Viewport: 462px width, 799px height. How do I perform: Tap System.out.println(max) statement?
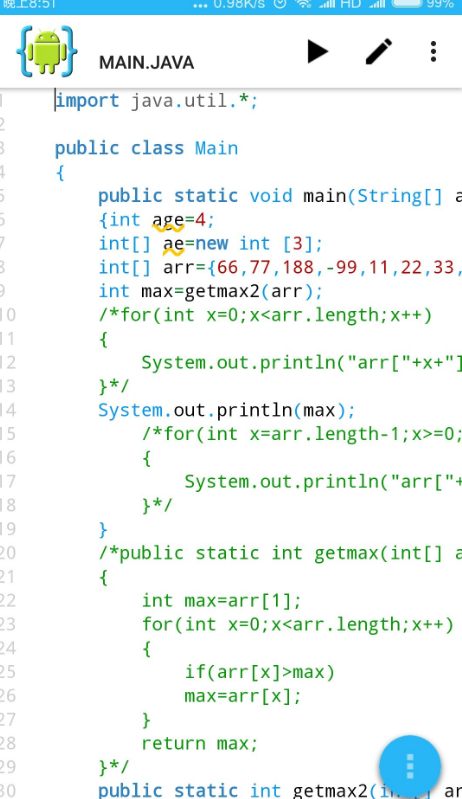coord(227,410)
